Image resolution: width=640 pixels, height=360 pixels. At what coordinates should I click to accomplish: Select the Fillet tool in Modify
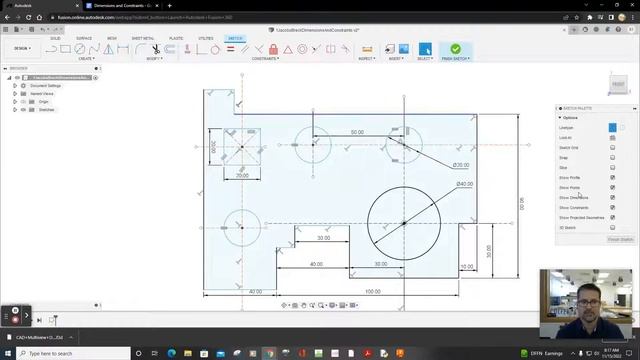pyautogui.click(x=140, y=49)
